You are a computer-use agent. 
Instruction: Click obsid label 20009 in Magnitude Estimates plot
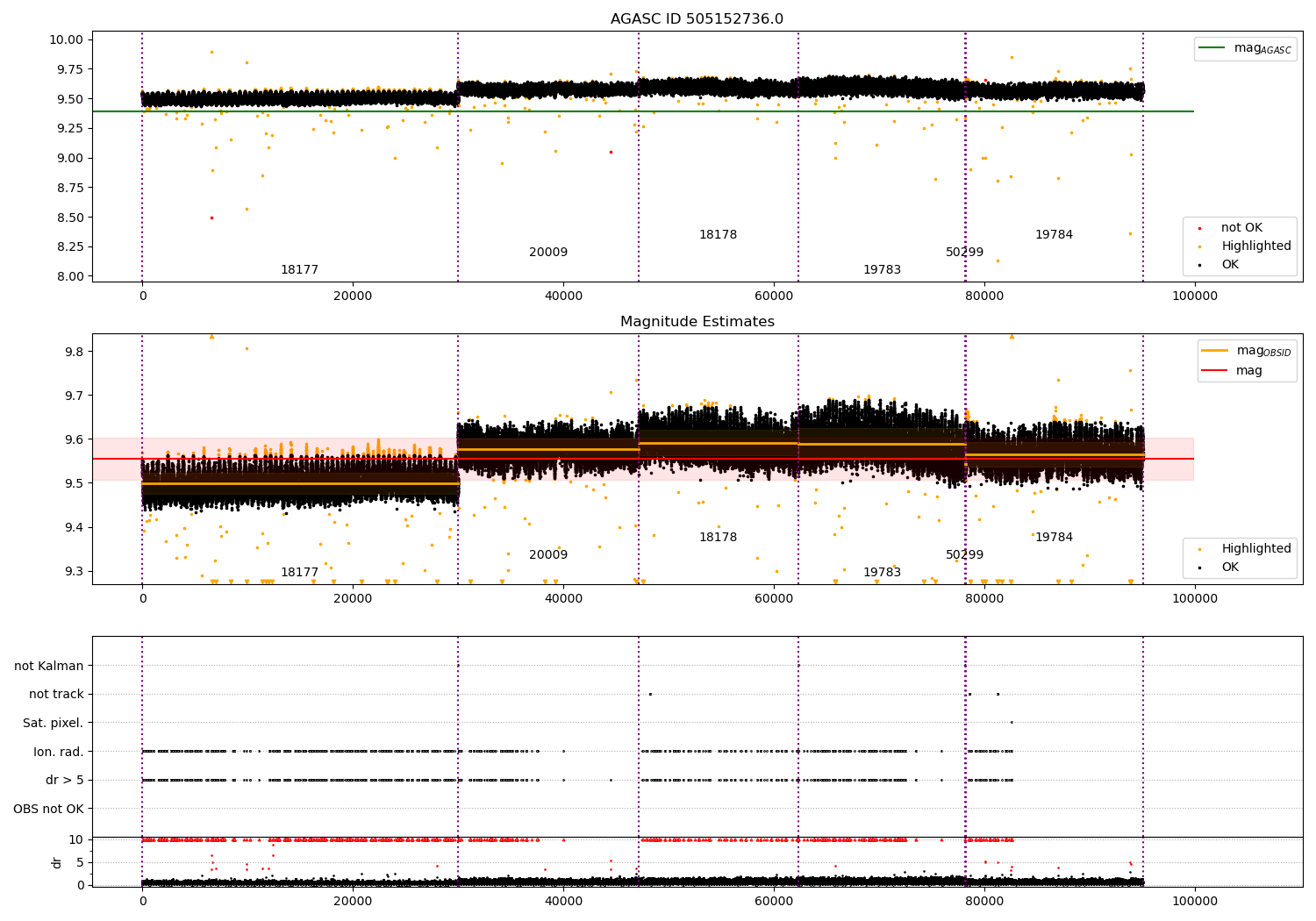pyautogui.click(x=548, y=555)
